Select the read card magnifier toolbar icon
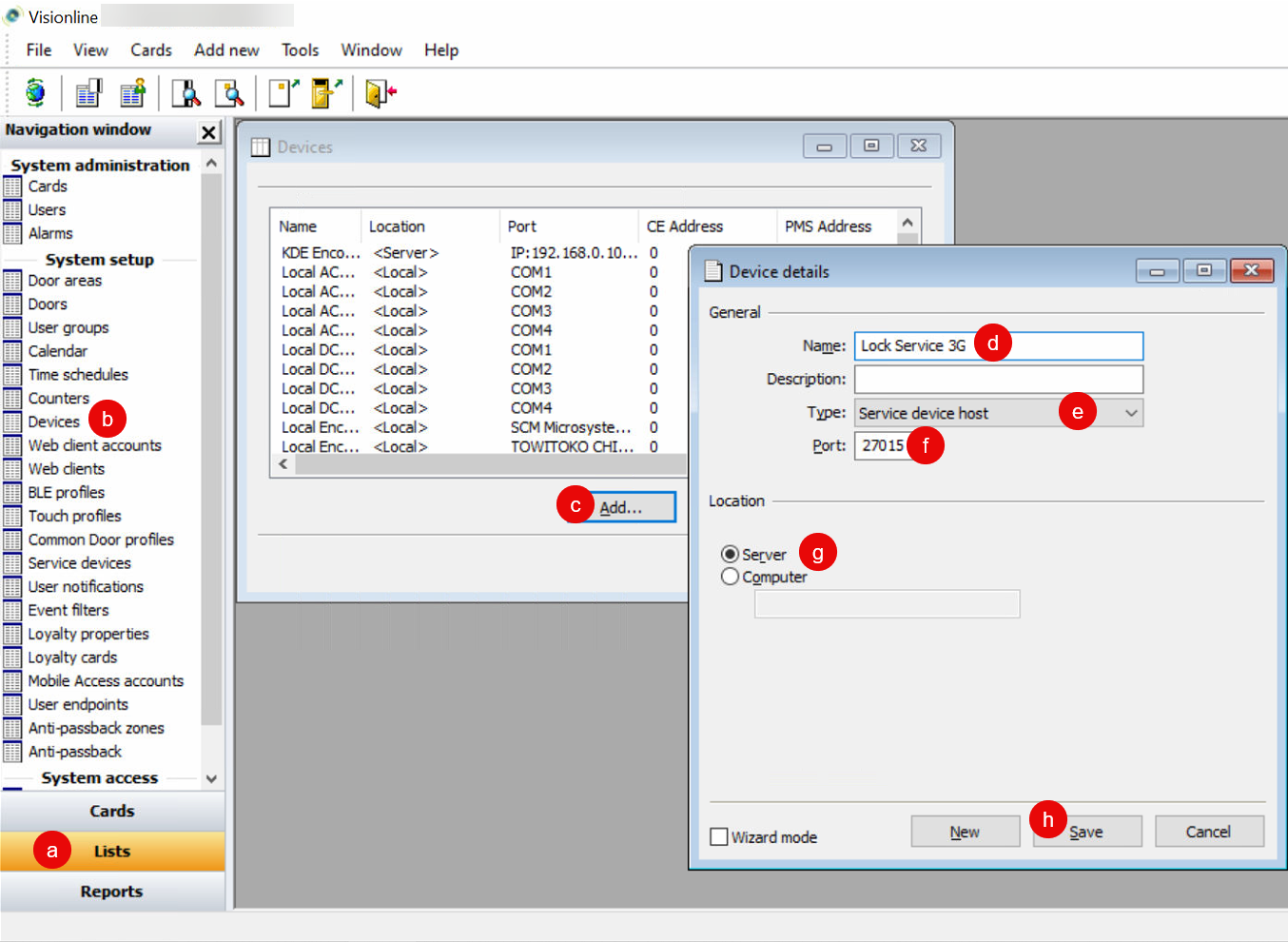 (185, 92)
